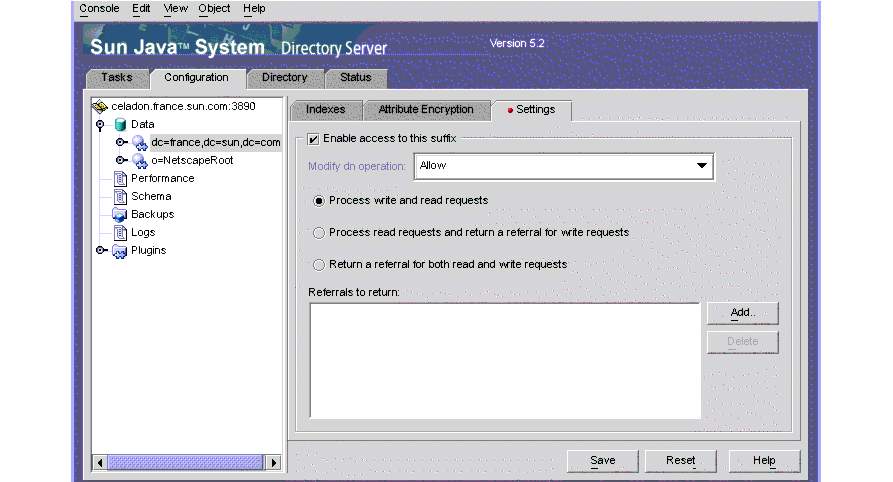The height and width of the screenshot is (482, 893).
Task: Select o=NetscapeRoot suffix
Action: [192, 161]
